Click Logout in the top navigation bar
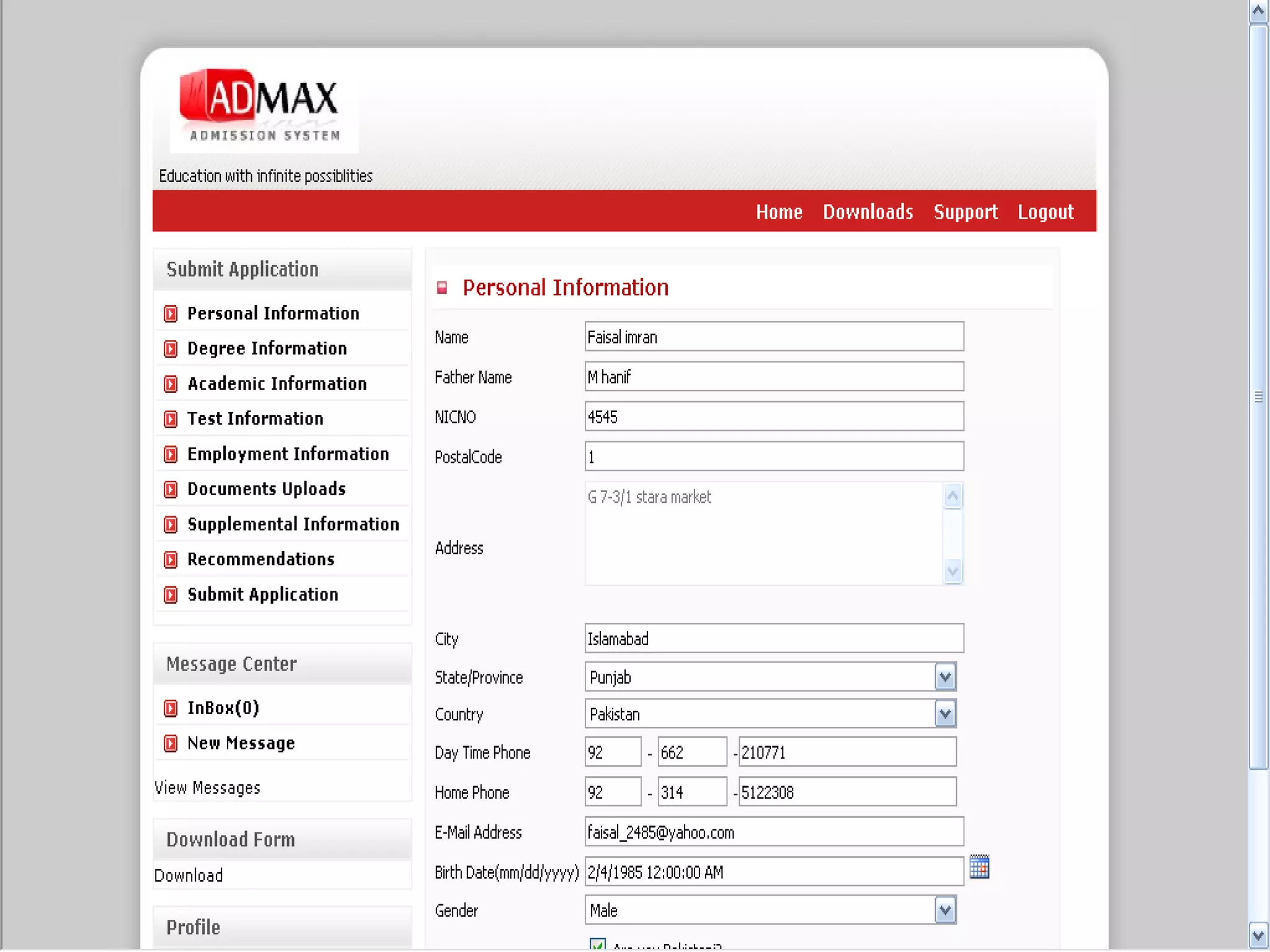 (x=1046, y=212)
